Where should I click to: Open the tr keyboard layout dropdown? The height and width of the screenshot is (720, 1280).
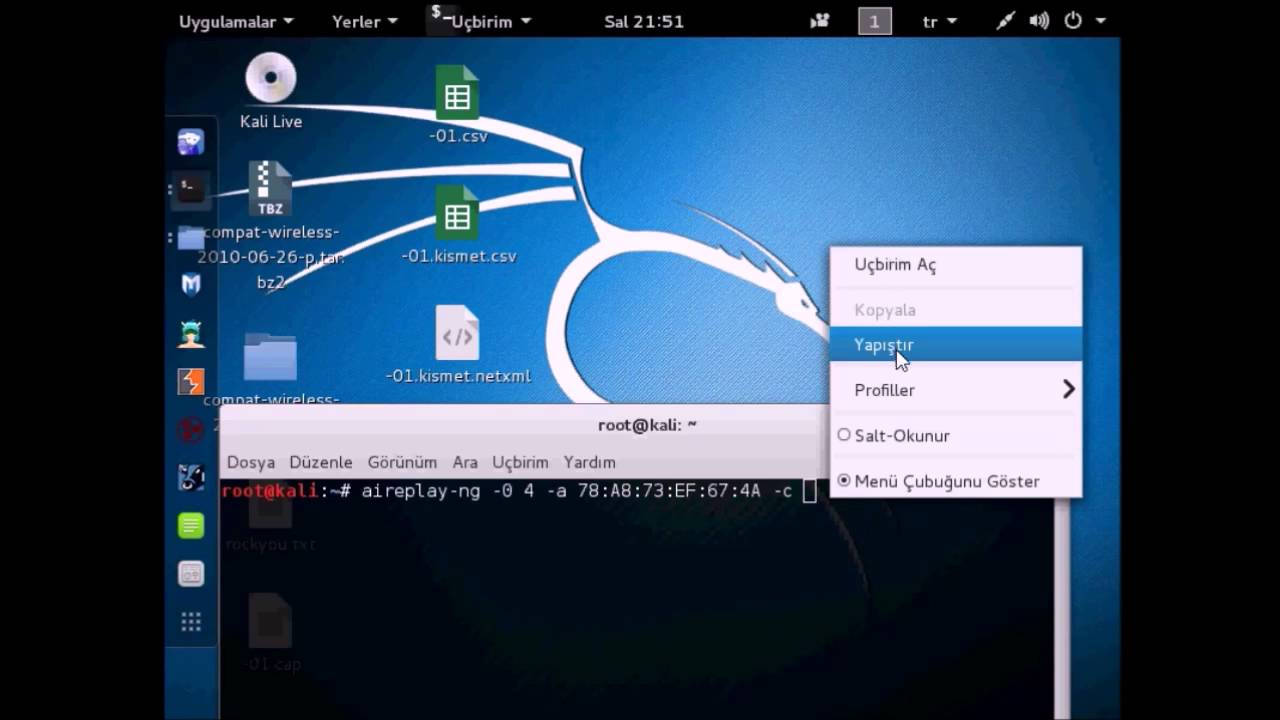pyautogui.click(x=940, y=21)
